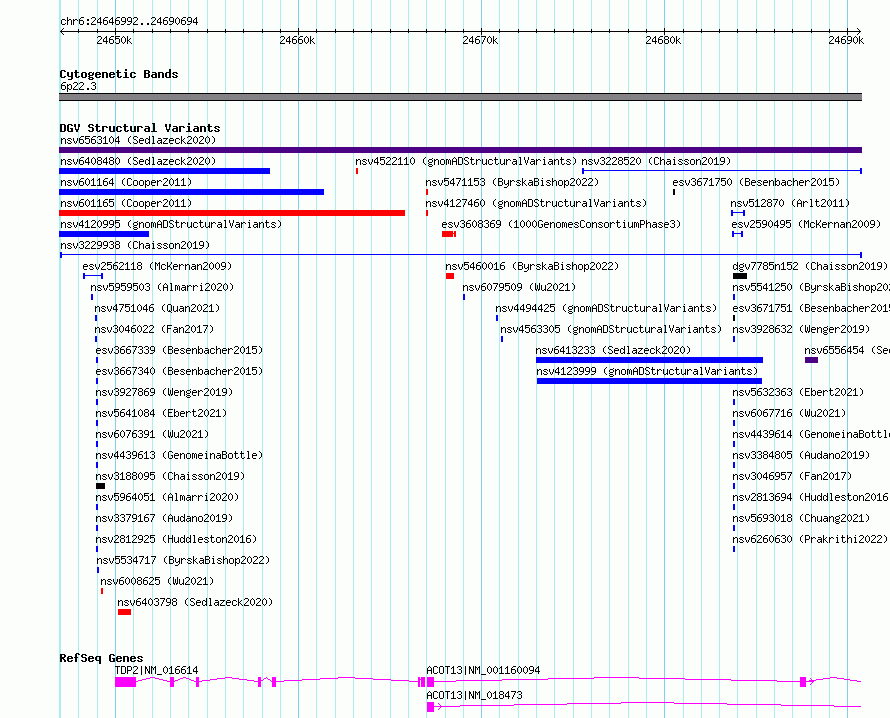Image resolution: width=890 pixels, height=718 pixels.
Task: Click the nsv6563104 (Sedlazeck2020) variant label
Action: coord(138,140)
